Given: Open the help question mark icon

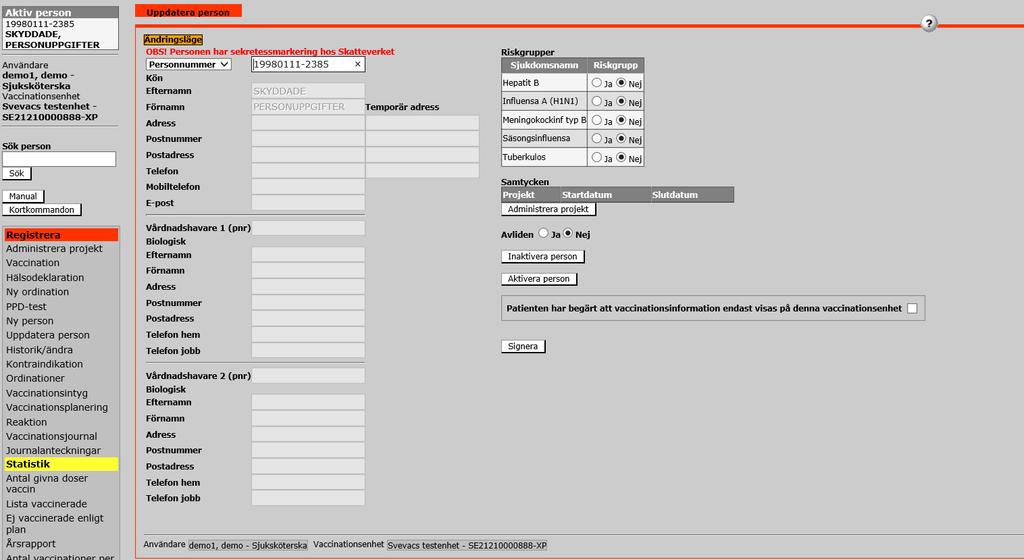Looking at the screenshot, I should (929, 23).
